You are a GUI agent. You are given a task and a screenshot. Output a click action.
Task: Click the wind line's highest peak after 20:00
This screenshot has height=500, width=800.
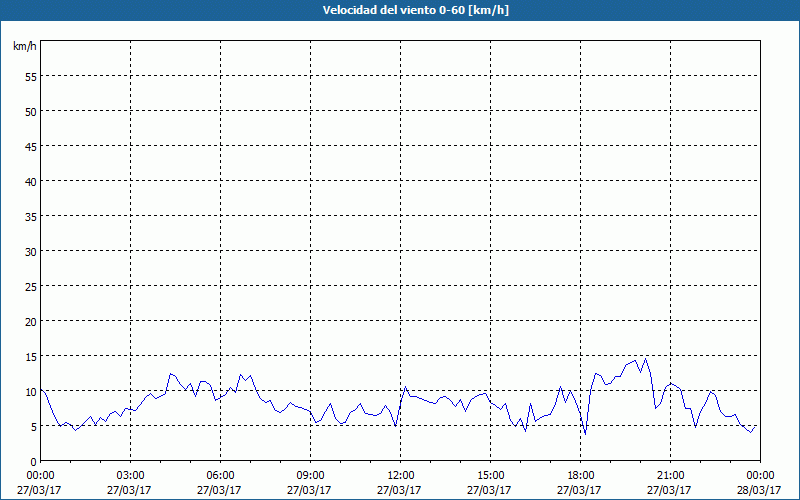click(646, 358)
